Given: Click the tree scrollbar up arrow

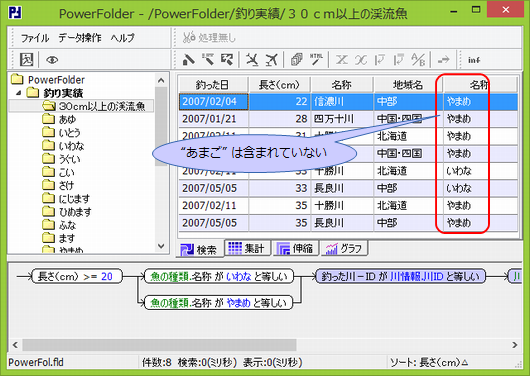Looking at the screenshot, I should [161, 80].
